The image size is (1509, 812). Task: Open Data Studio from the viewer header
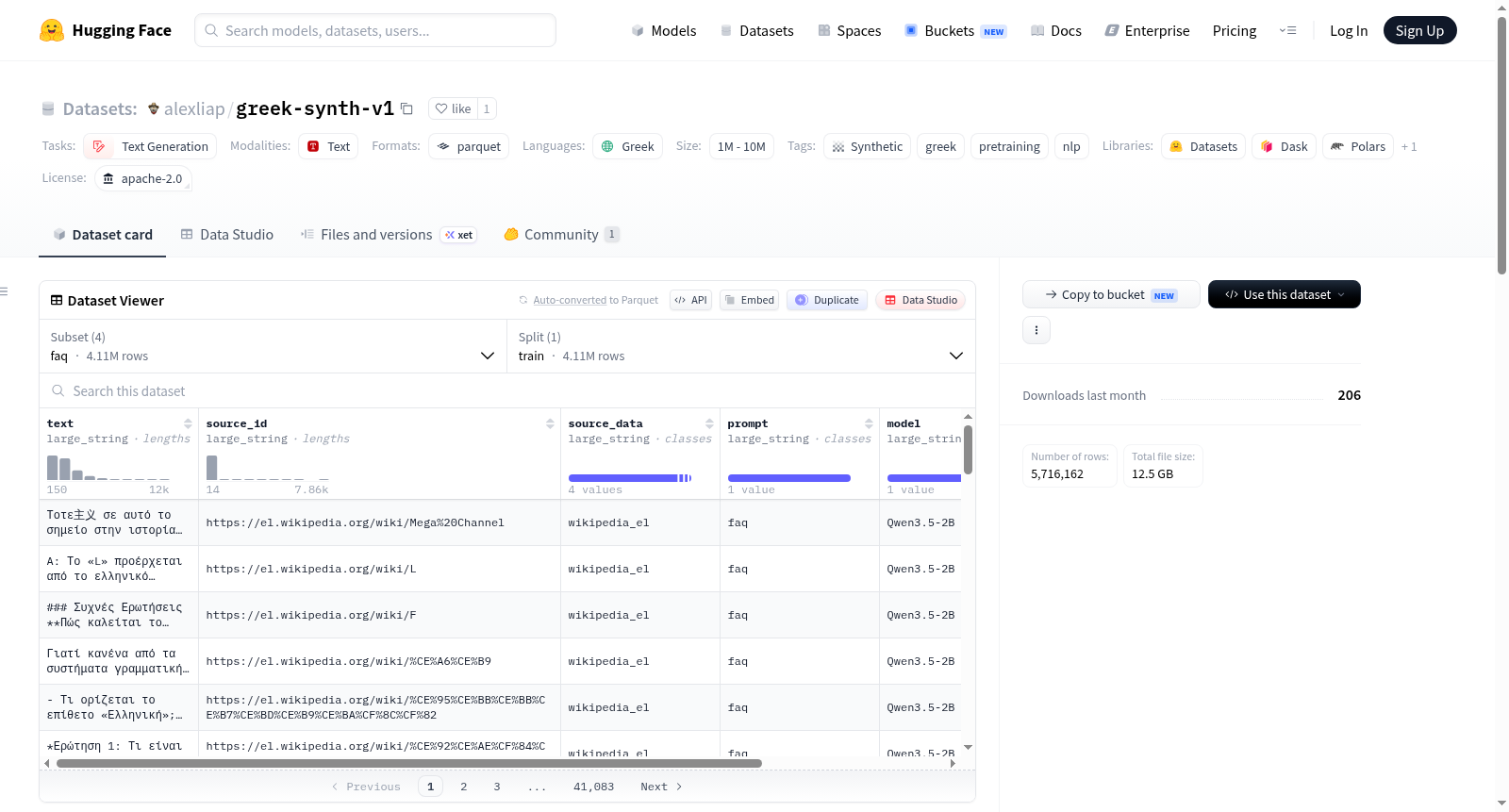(920, 300)
